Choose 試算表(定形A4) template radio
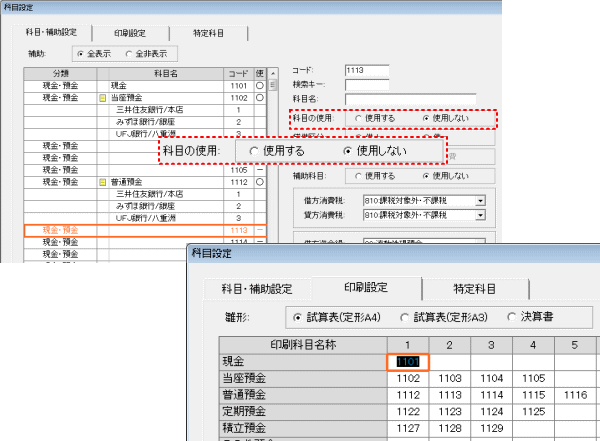This screenshot has width=600, height=441. tap(297, 318)
